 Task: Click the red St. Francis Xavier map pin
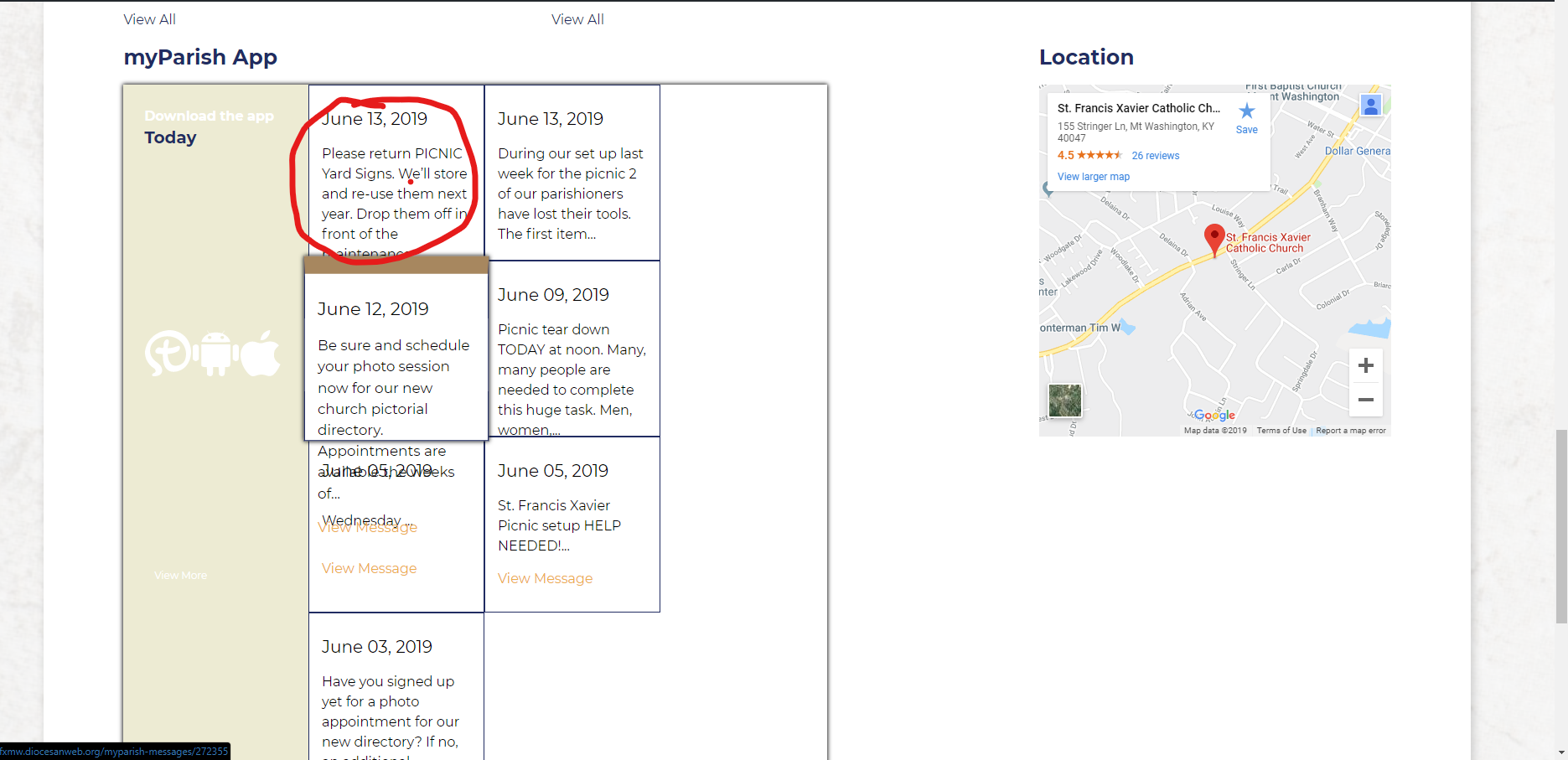1214,239
